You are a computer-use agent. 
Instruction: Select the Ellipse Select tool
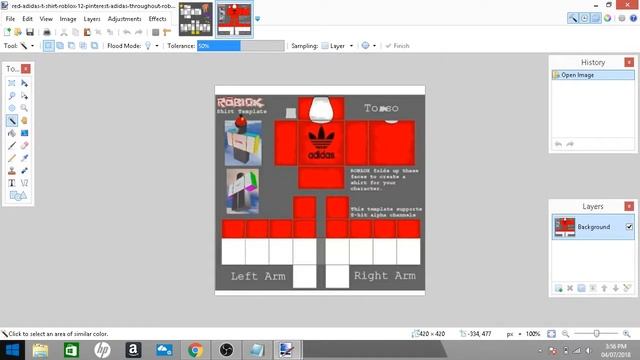tap(12, 108)
